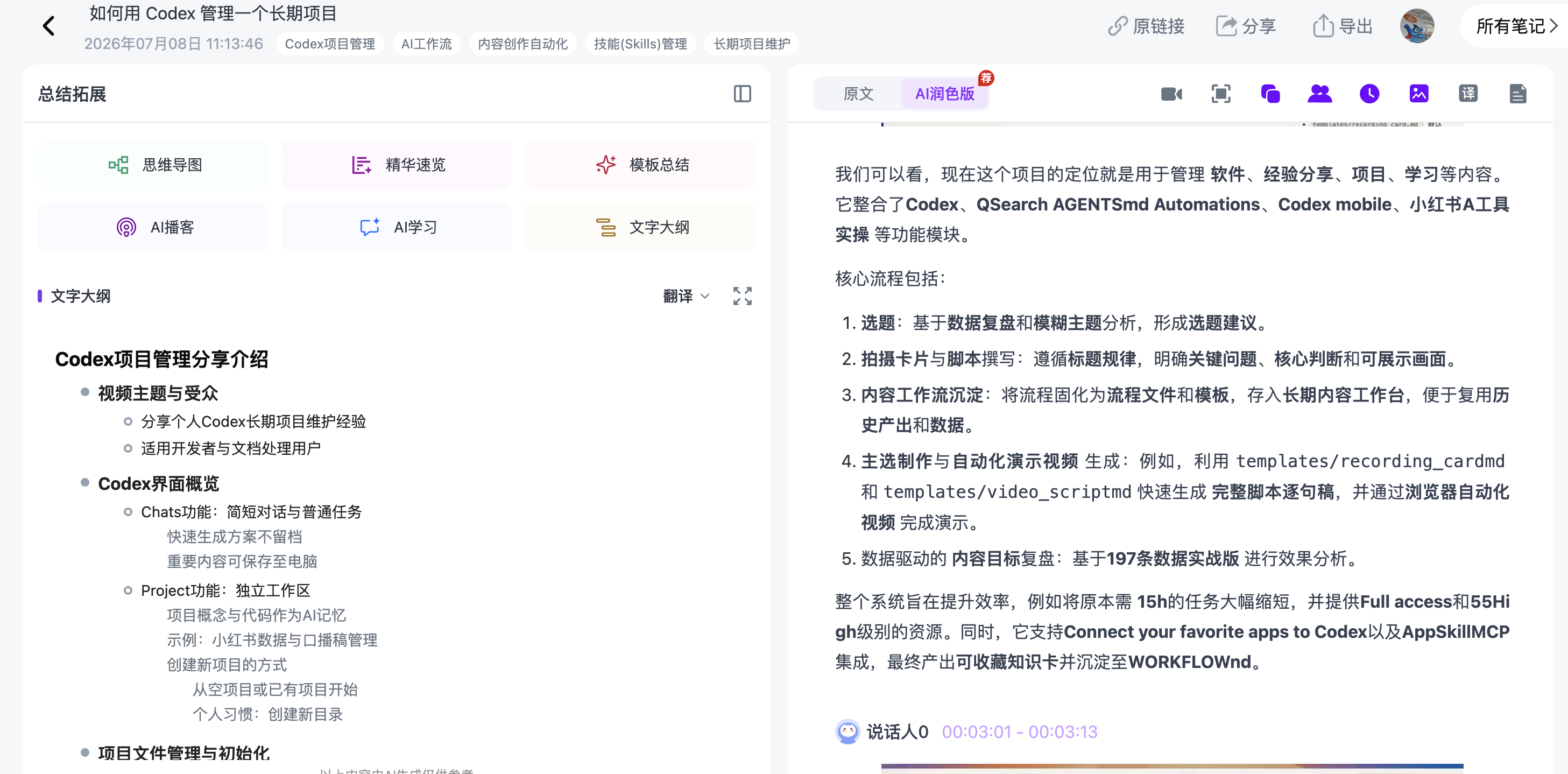Select the 长期项目维护 tag
1568x774 pixels.
pos(752,44)
